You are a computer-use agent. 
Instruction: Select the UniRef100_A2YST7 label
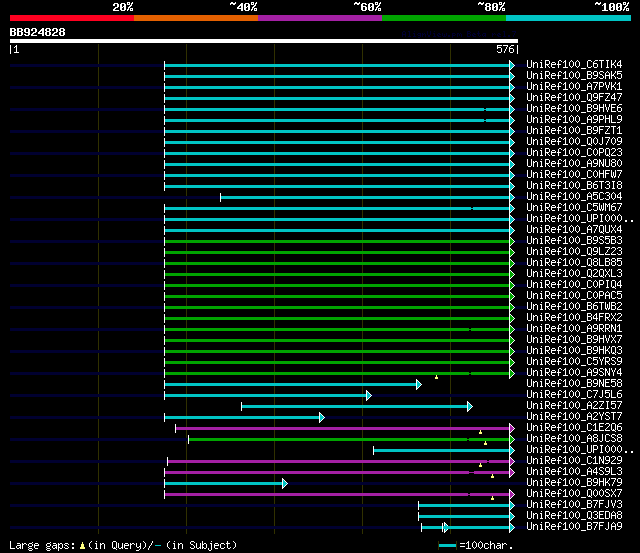tap(574, 417)
